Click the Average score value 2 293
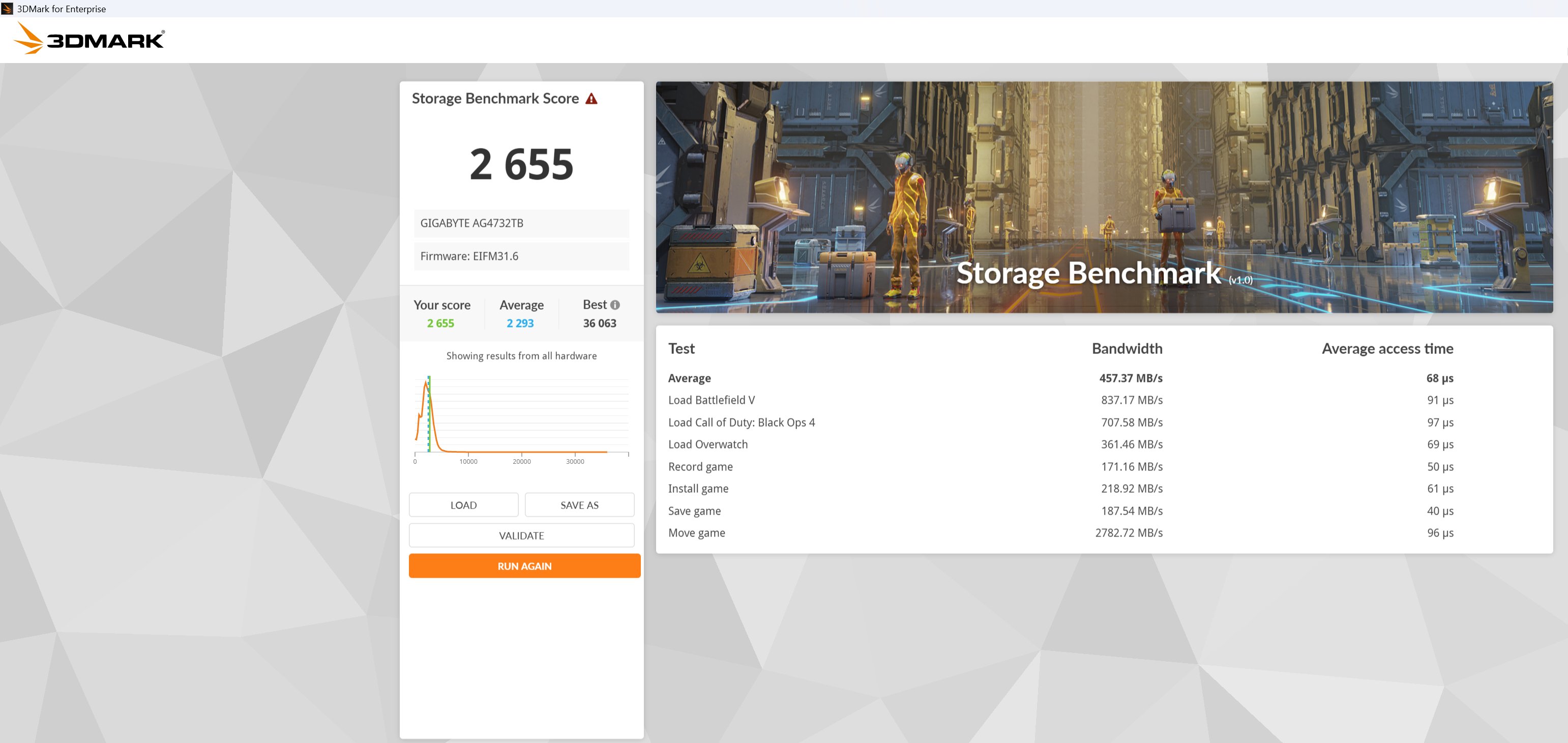The height and width of the screenshot is (743, 1568). coord(520,323)
